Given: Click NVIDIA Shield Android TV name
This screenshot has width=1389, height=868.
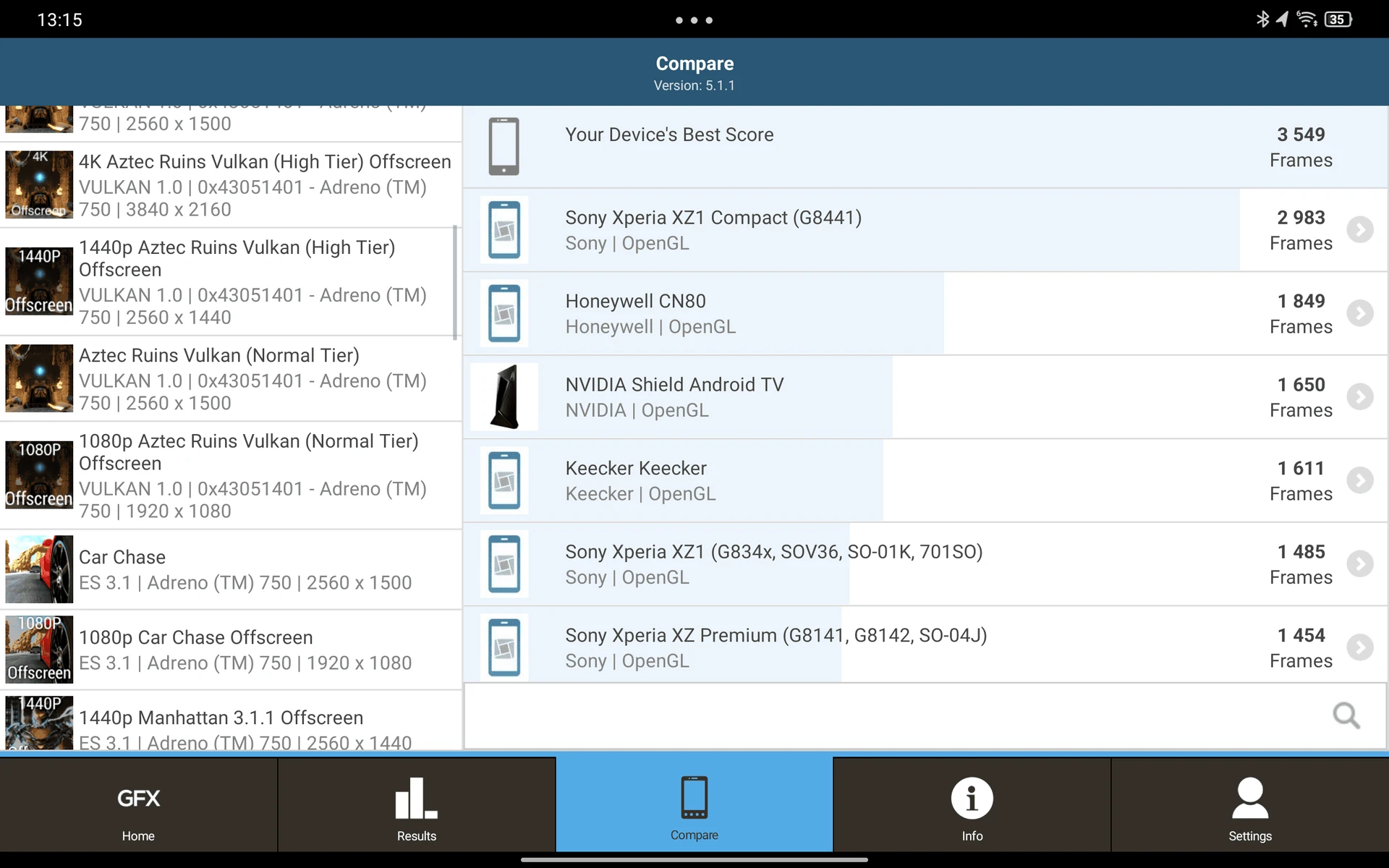Looking at the screenshot, I should 674,385.
